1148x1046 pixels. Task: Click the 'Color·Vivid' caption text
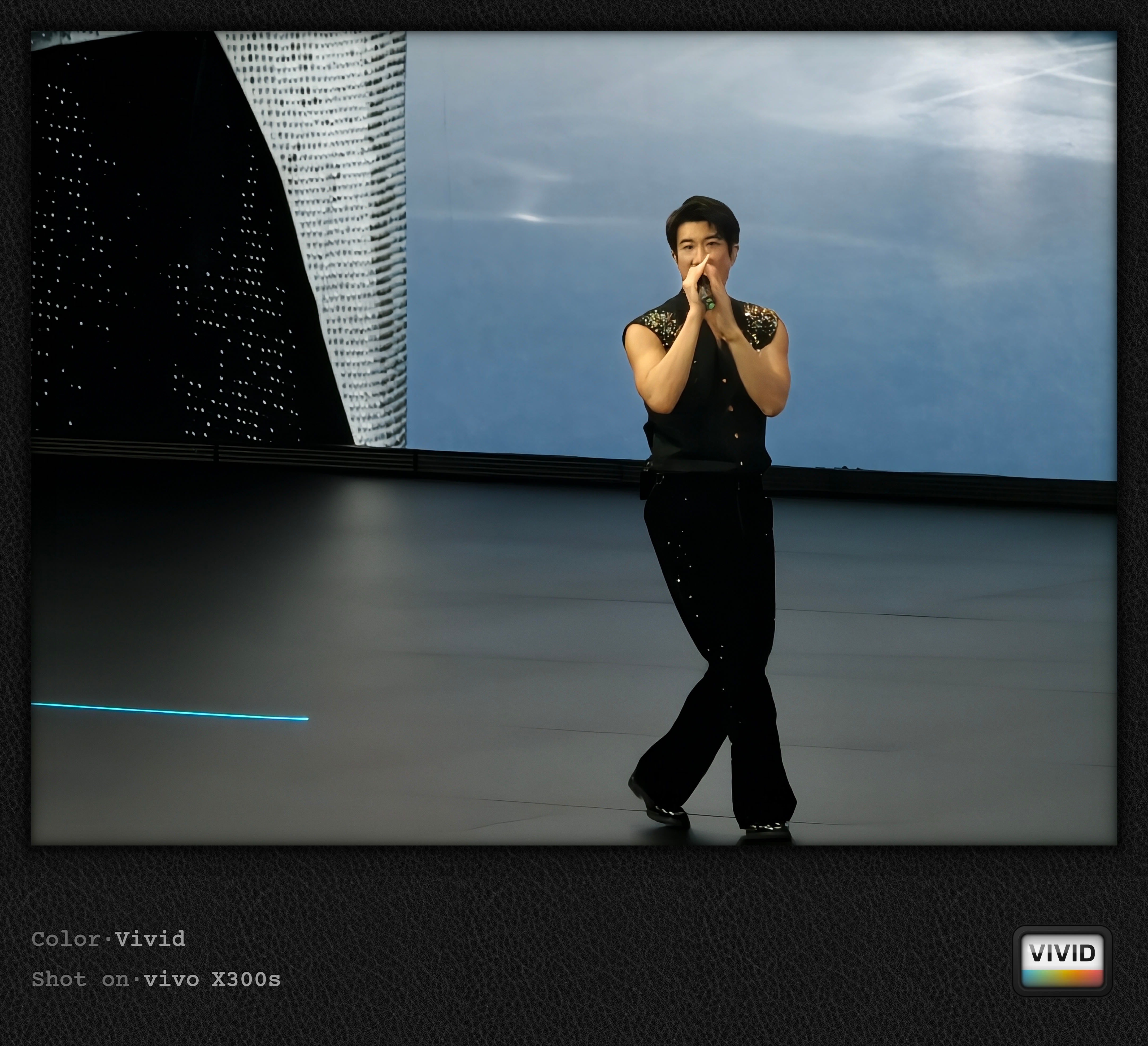(109, 939)
